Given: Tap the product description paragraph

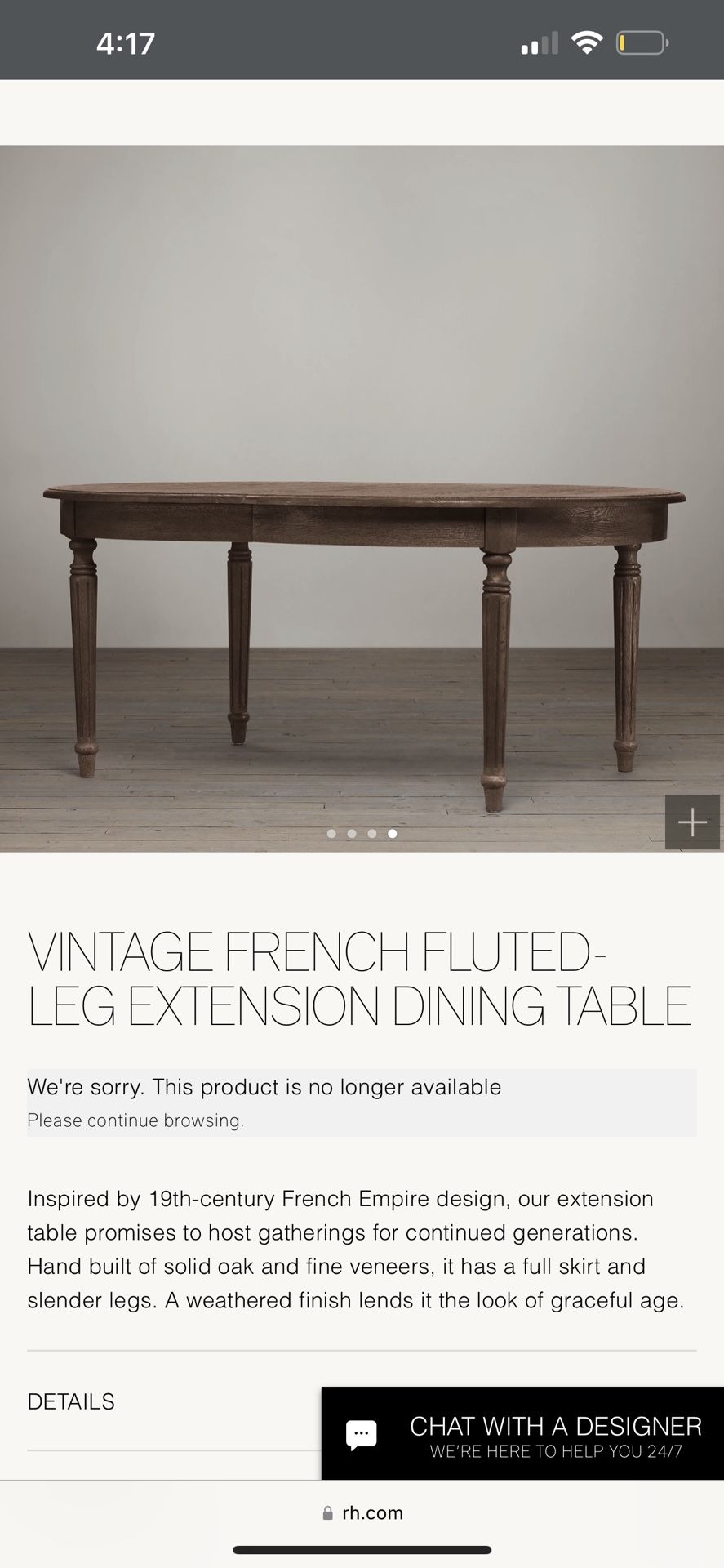Looking at the screenshot, I should pyautogui.click(x=356, y=1249).
